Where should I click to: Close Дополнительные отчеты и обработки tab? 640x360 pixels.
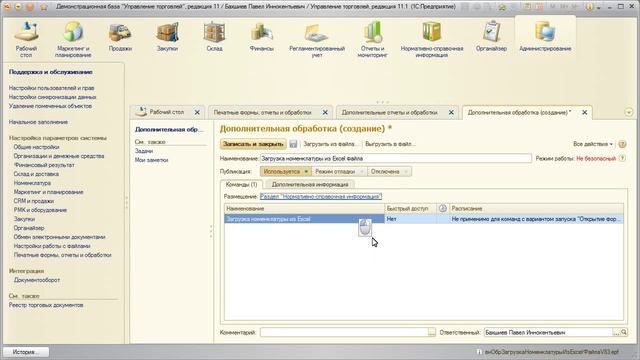tap(451, 112)
